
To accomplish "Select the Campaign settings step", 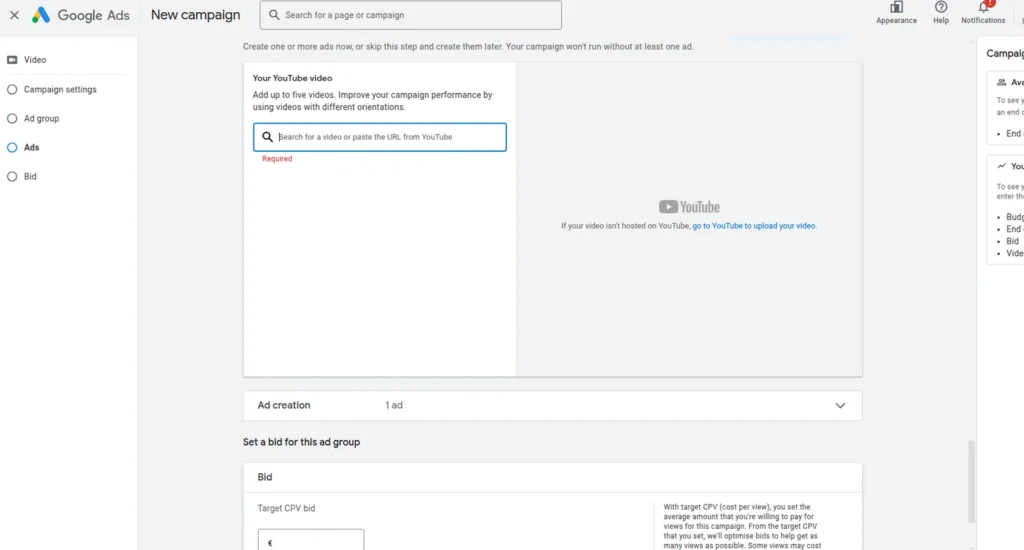I will coord(60,89).
